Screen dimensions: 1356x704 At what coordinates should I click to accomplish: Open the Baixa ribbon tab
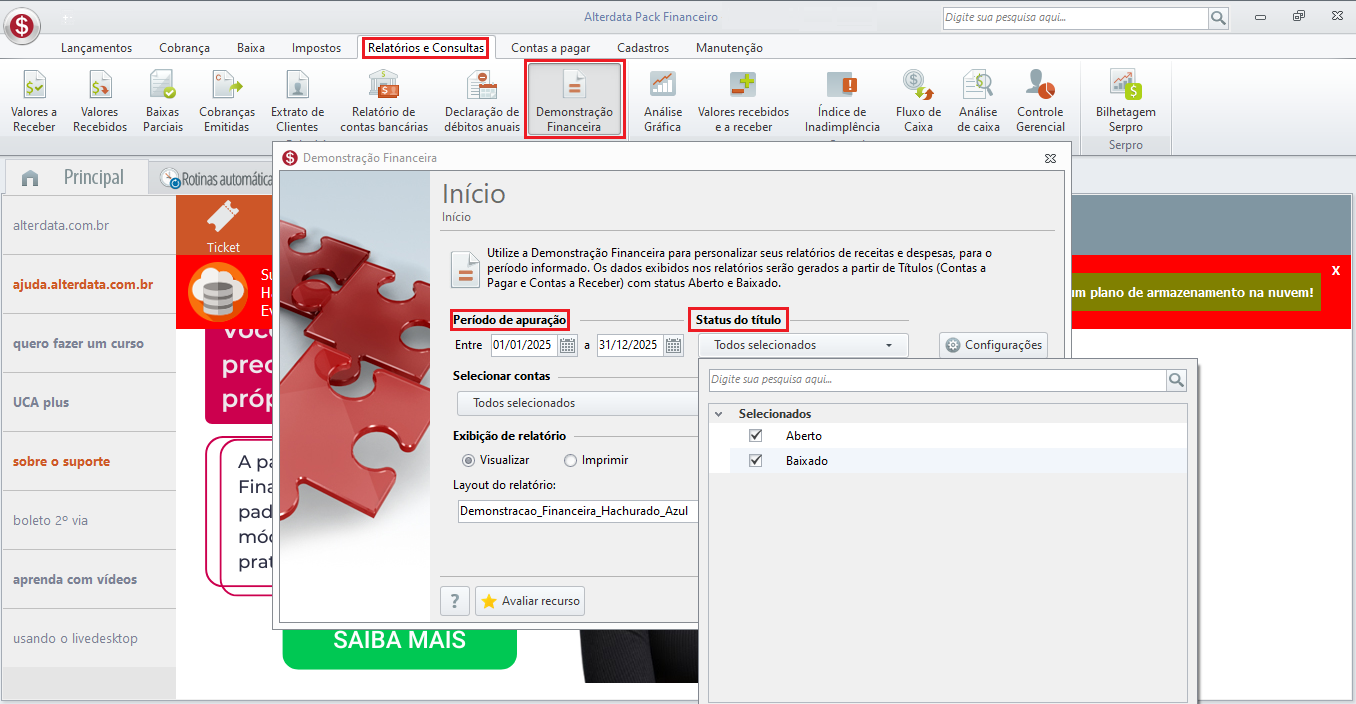tap(251, 48)
